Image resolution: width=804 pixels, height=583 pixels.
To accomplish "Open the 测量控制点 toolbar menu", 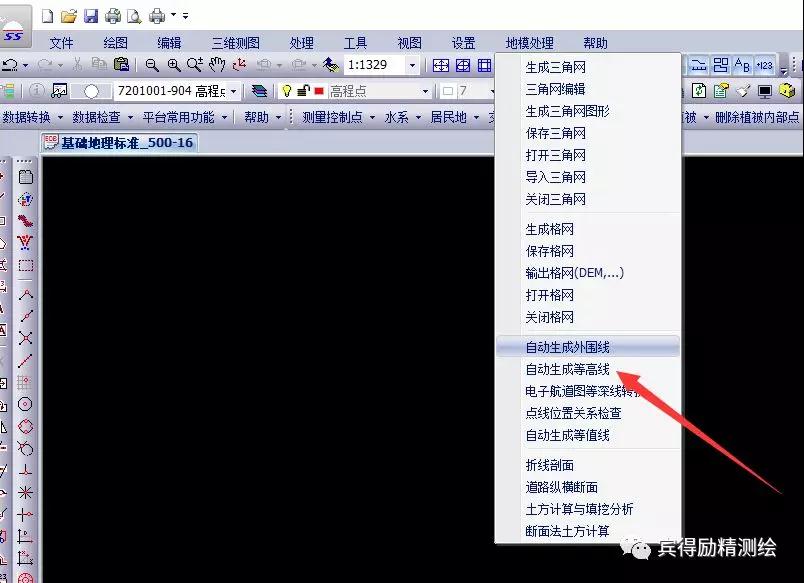I will (337, 117).
